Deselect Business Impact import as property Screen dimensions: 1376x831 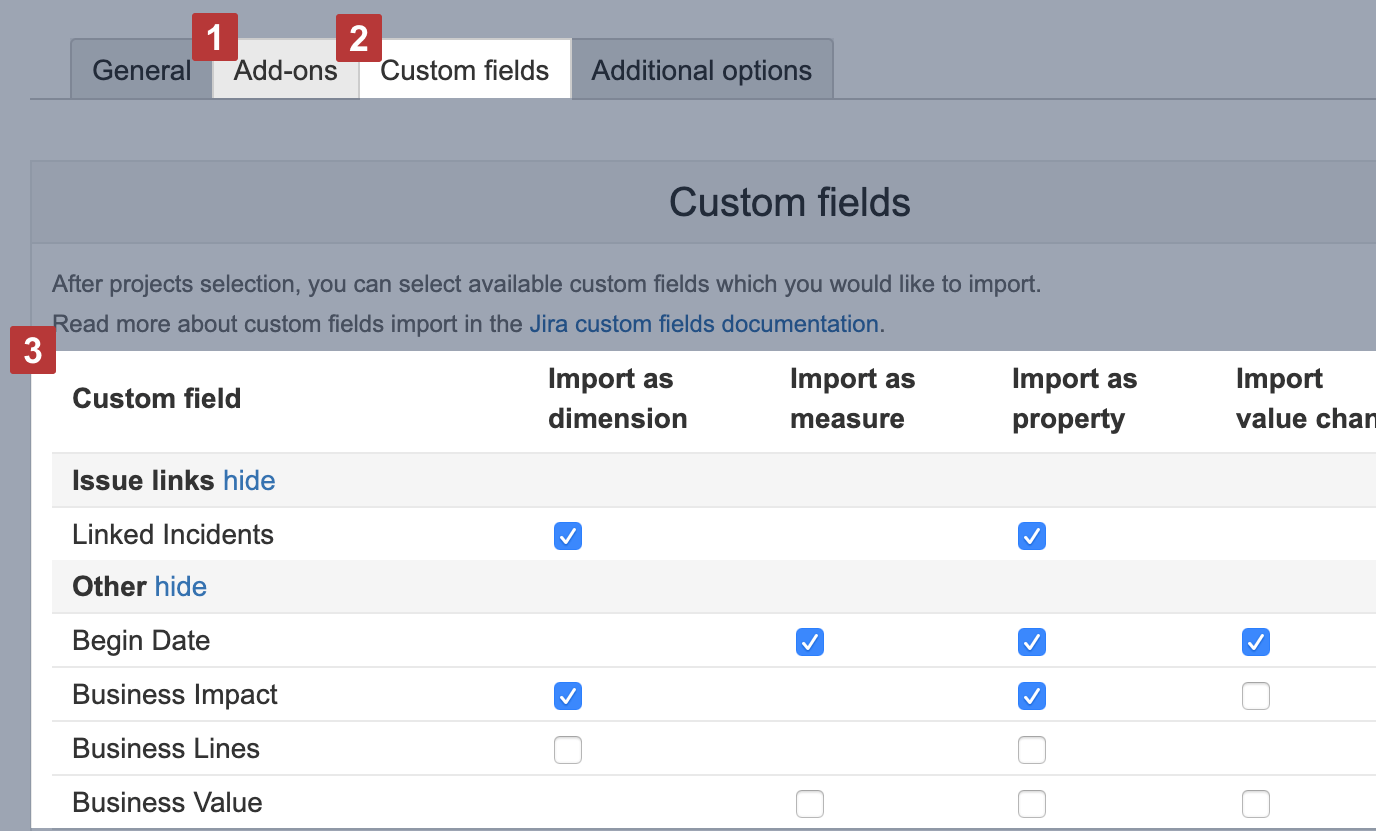coord(1032,696)
